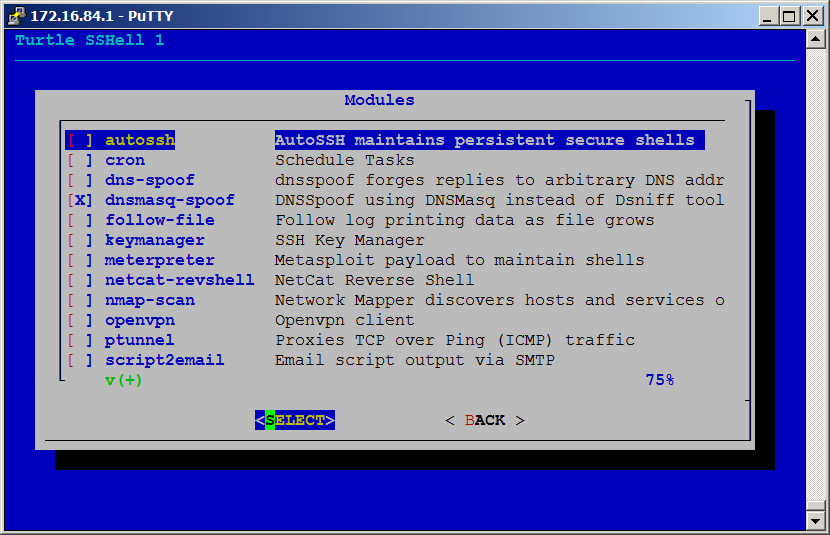Select the script2email module entry
The width and height of the screenshot is (830, 535).
coord(164,361)
